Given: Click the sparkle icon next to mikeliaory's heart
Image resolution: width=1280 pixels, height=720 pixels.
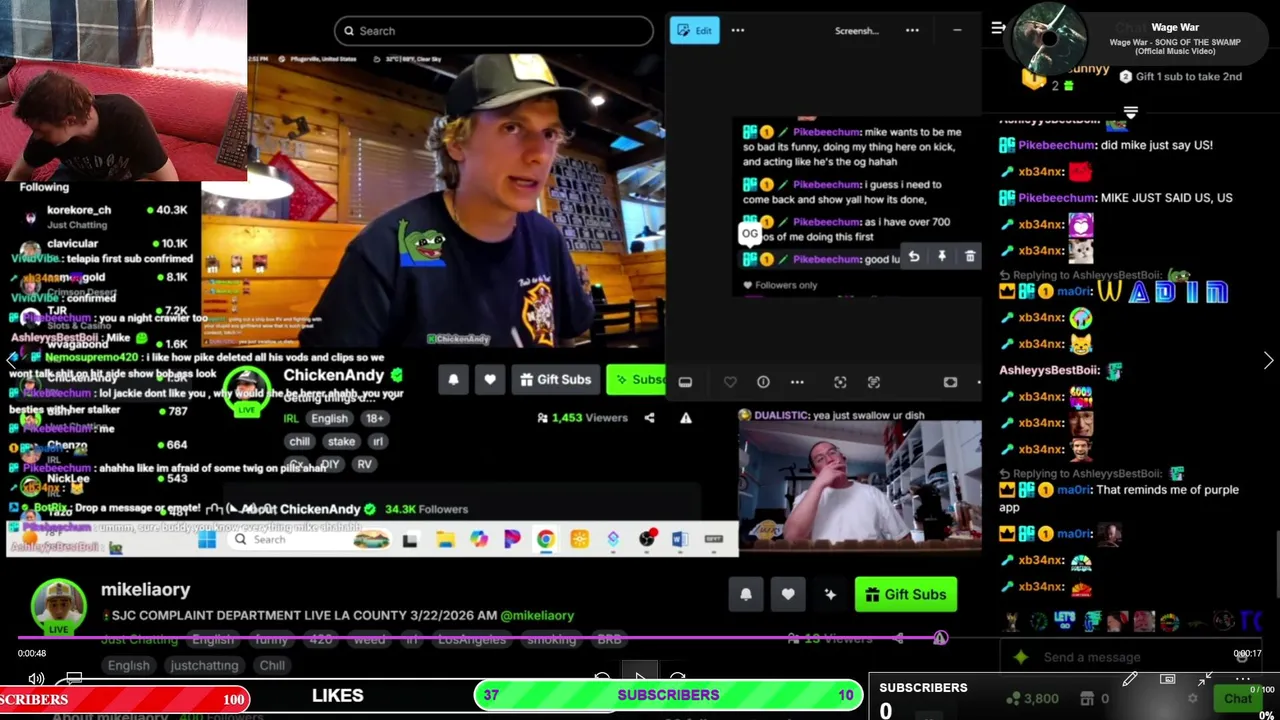Looking at the screenshot, I should pyautogui.click(x=830, y=594).
